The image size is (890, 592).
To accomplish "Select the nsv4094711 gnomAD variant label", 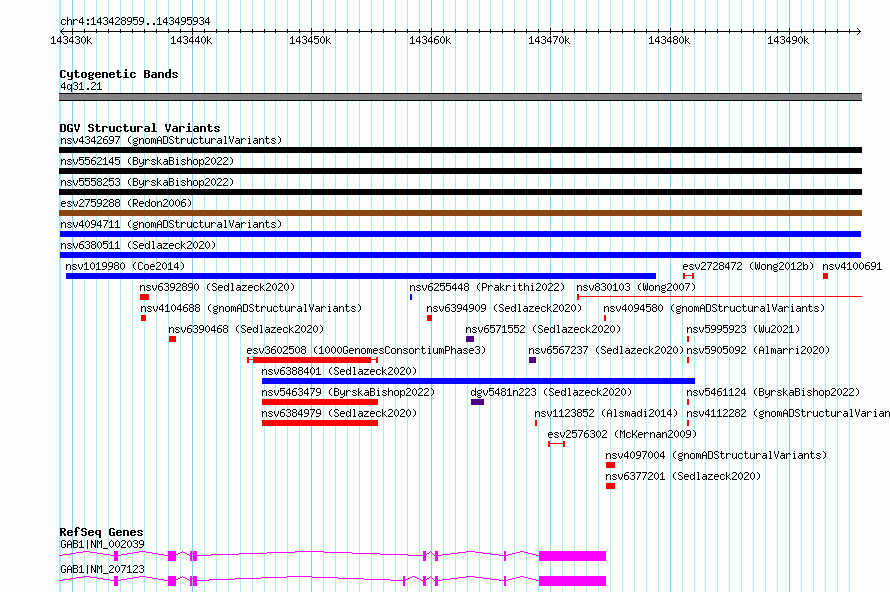I will [x=171, y=224].
